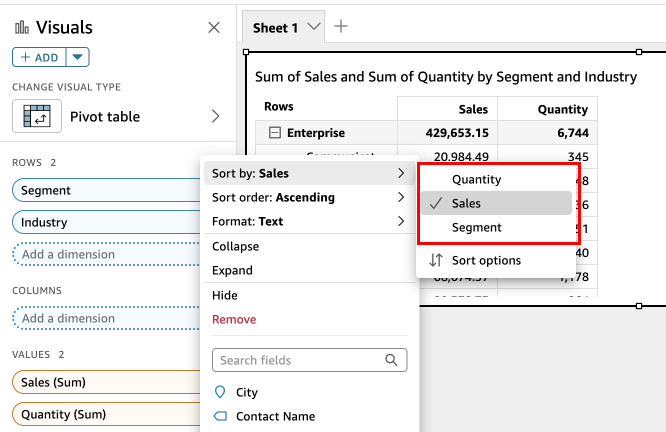This screenshot has width=666, height=432.
Task: Select the City location field
Action: click(x=246, y=392)
